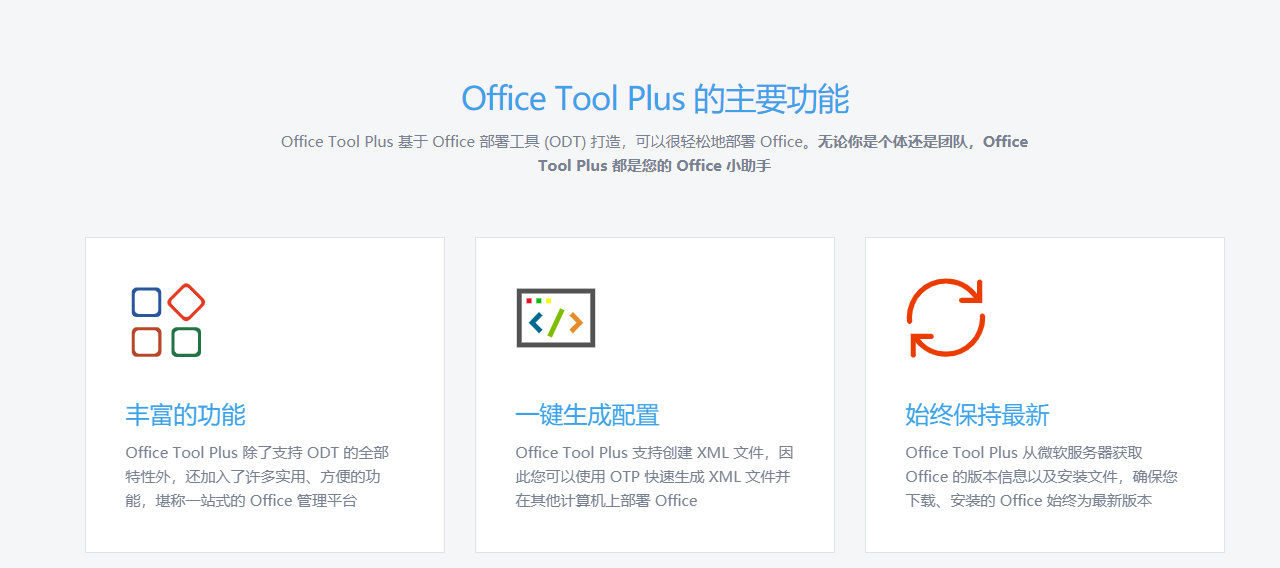Click the description under 丰富的功能
The width and height of the screenshot is (1280, 568).
pos(257,476)
